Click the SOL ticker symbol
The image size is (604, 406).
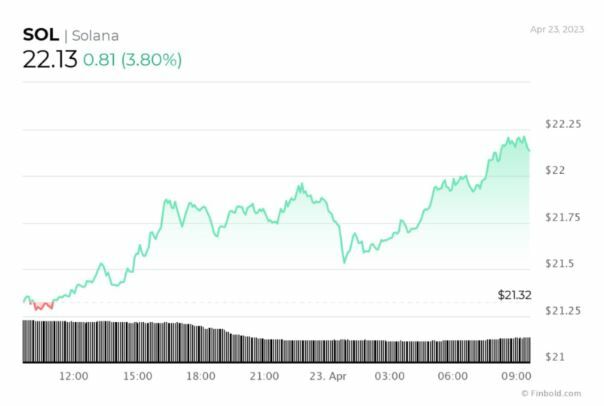tap(40, 36)
